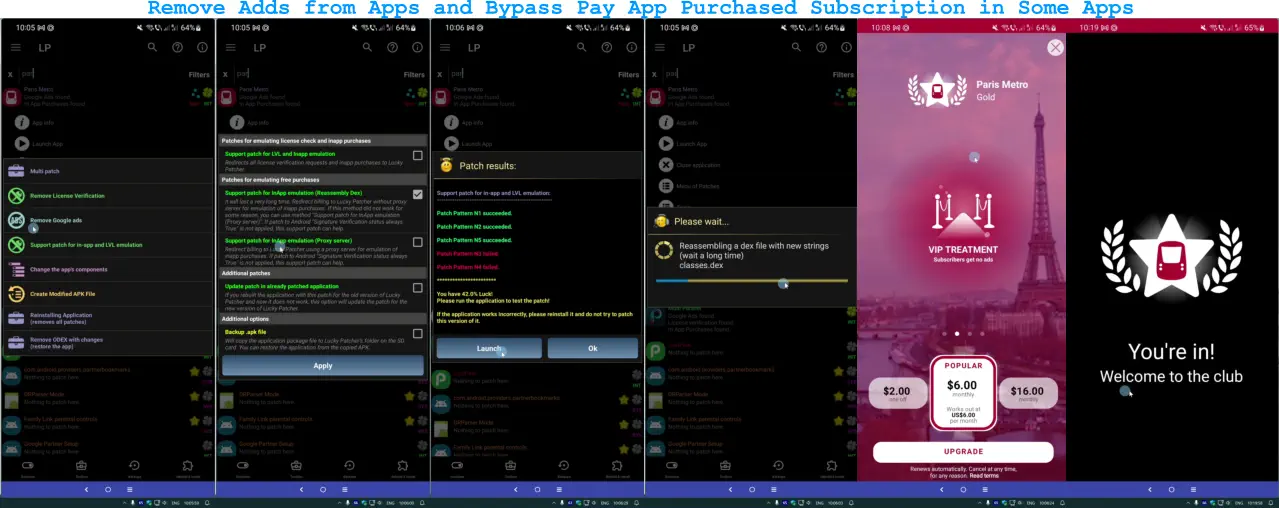The image size is (1279, 508).
Task: Click Ok in Patch results dialog
Action: pos(592,348)
